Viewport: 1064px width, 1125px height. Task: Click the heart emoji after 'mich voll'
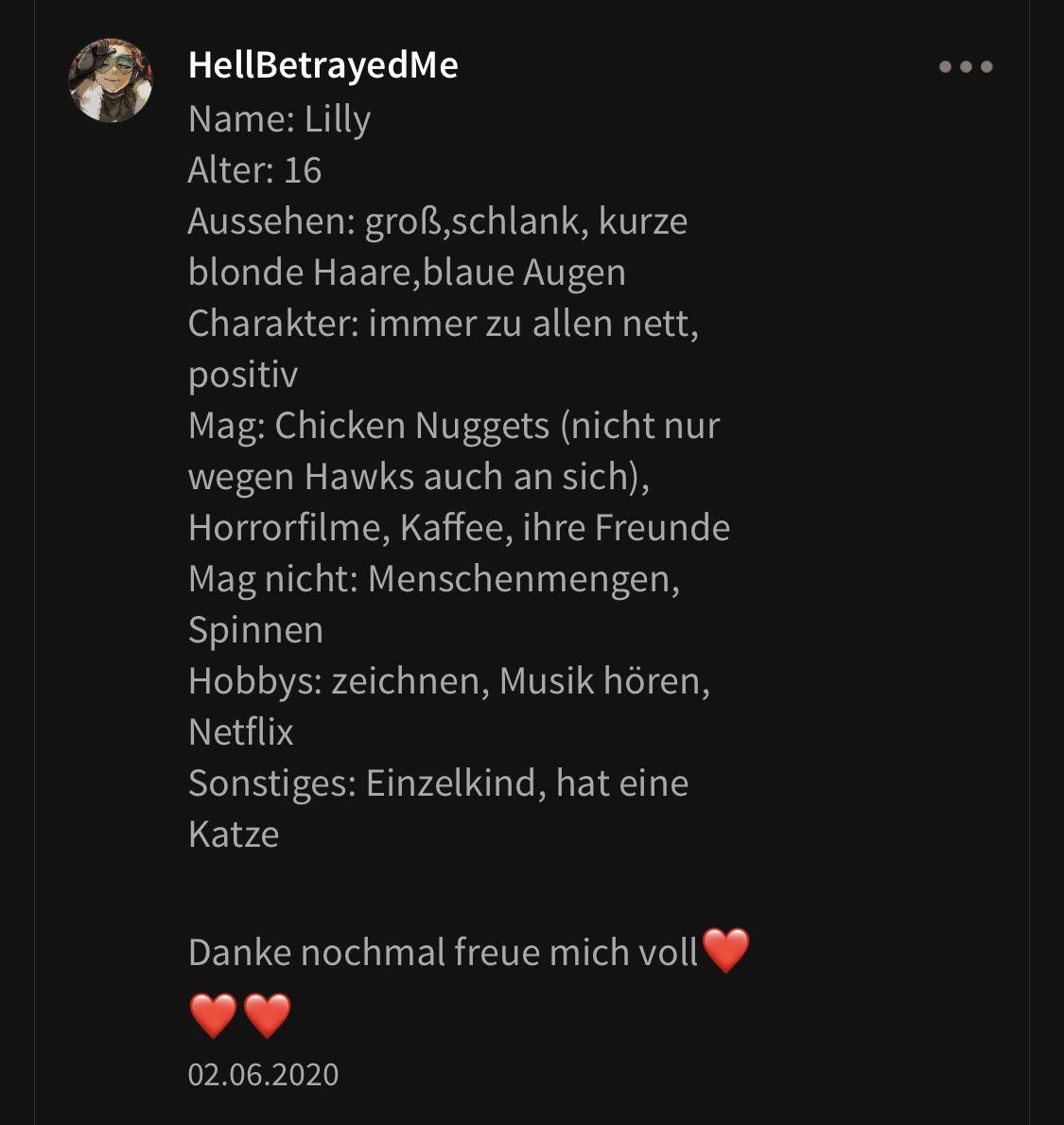pyautogui.click(x=725, y=951)
